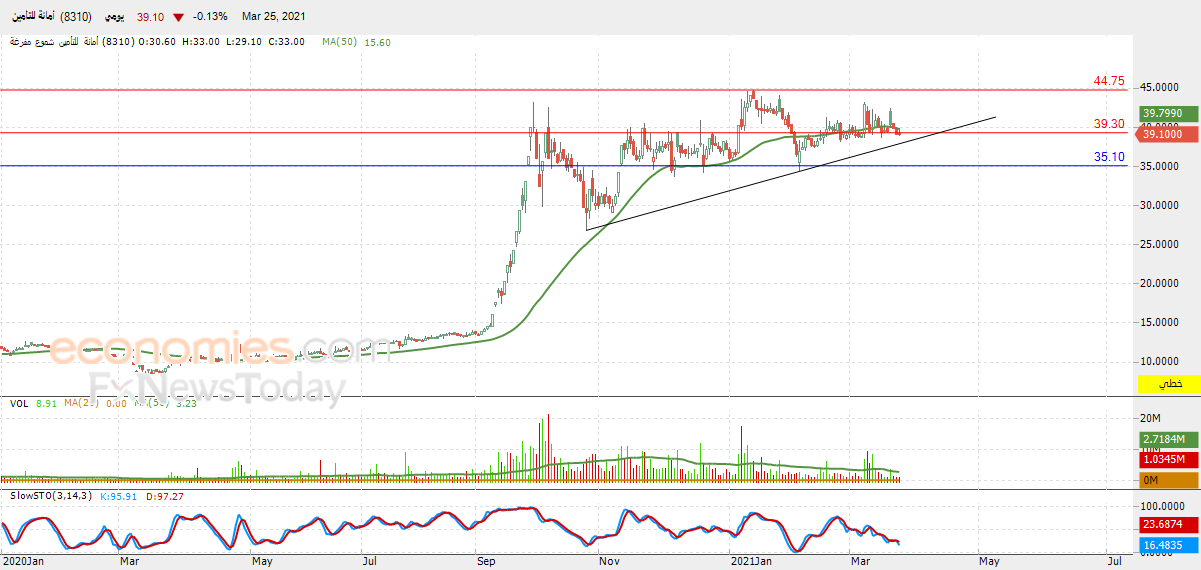Viewport: 1201px width, 570px height.
Task: Click the green 39.7990 axis tag
Action: (x=1169, y=114)
